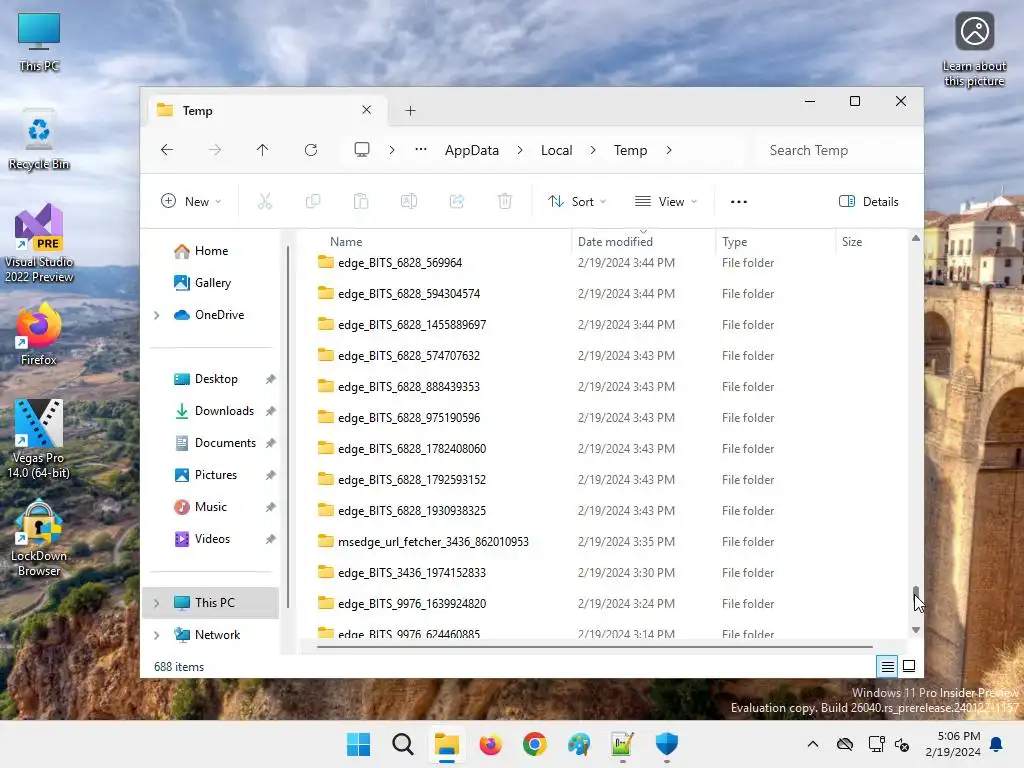The image size is (1024, 768).
Task: Open address bar ellipsis for hidden folders
Action: [421, 150]
